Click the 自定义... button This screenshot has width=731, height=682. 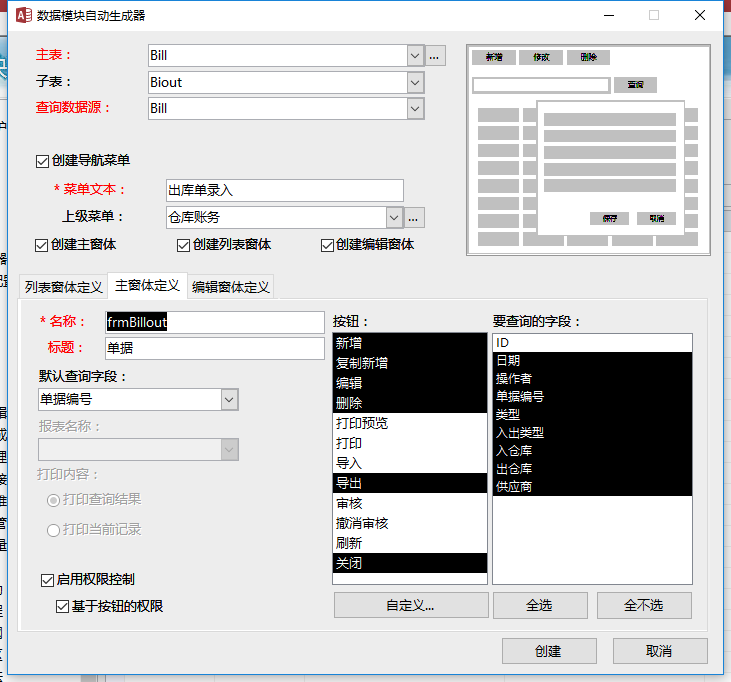point(411,605)
